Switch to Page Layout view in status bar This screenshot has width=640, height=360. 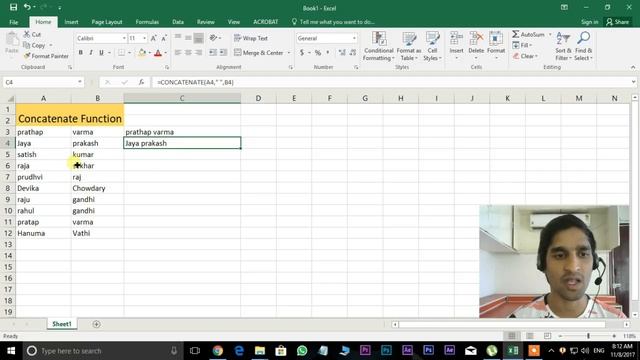pos(529,336)
